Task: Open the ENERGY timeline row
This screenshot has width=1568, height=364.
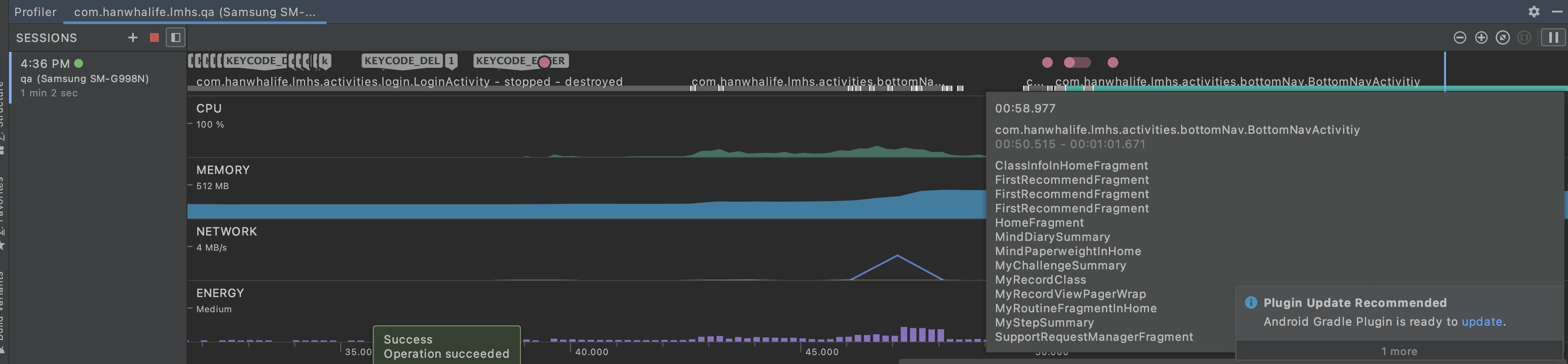Action: pyautogui.click(x=220, y=293)
